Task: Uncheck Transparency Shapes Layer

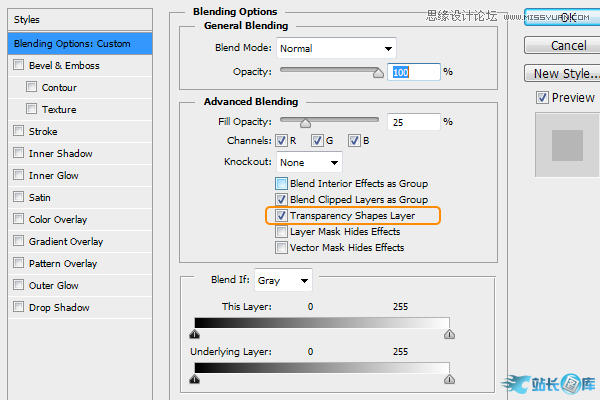Action: (x=282, y=215)
